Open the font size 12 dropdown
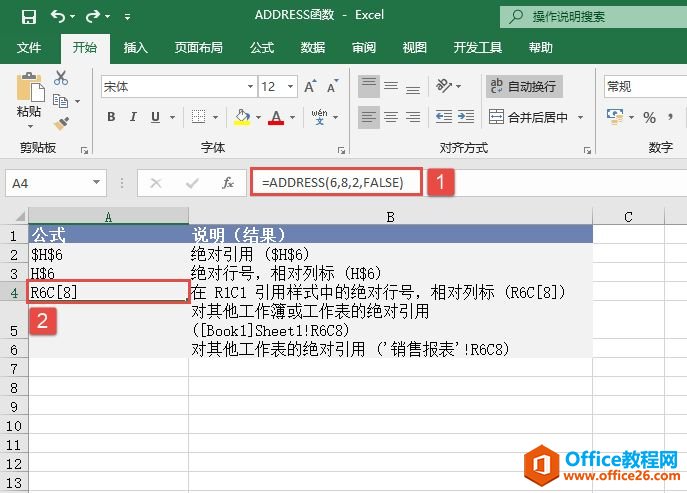The image size is (687, 493). 290,86
